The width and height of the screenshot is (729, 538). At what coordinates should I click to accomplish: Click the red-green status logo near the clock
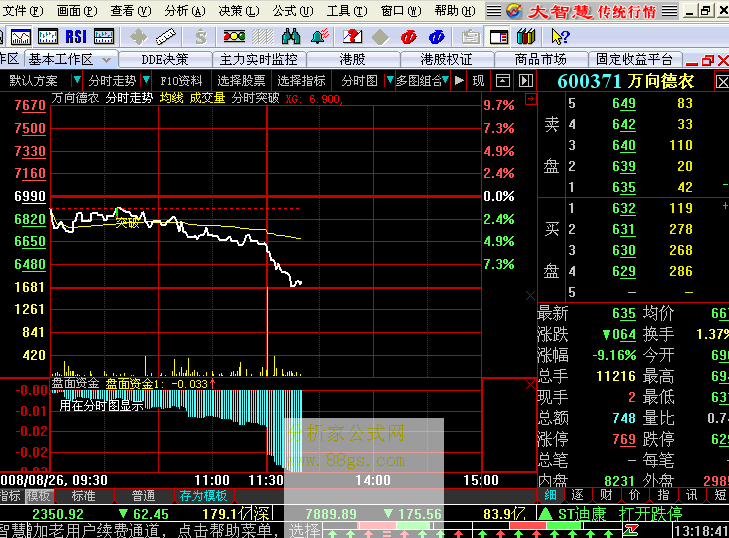tap(631, 530)
